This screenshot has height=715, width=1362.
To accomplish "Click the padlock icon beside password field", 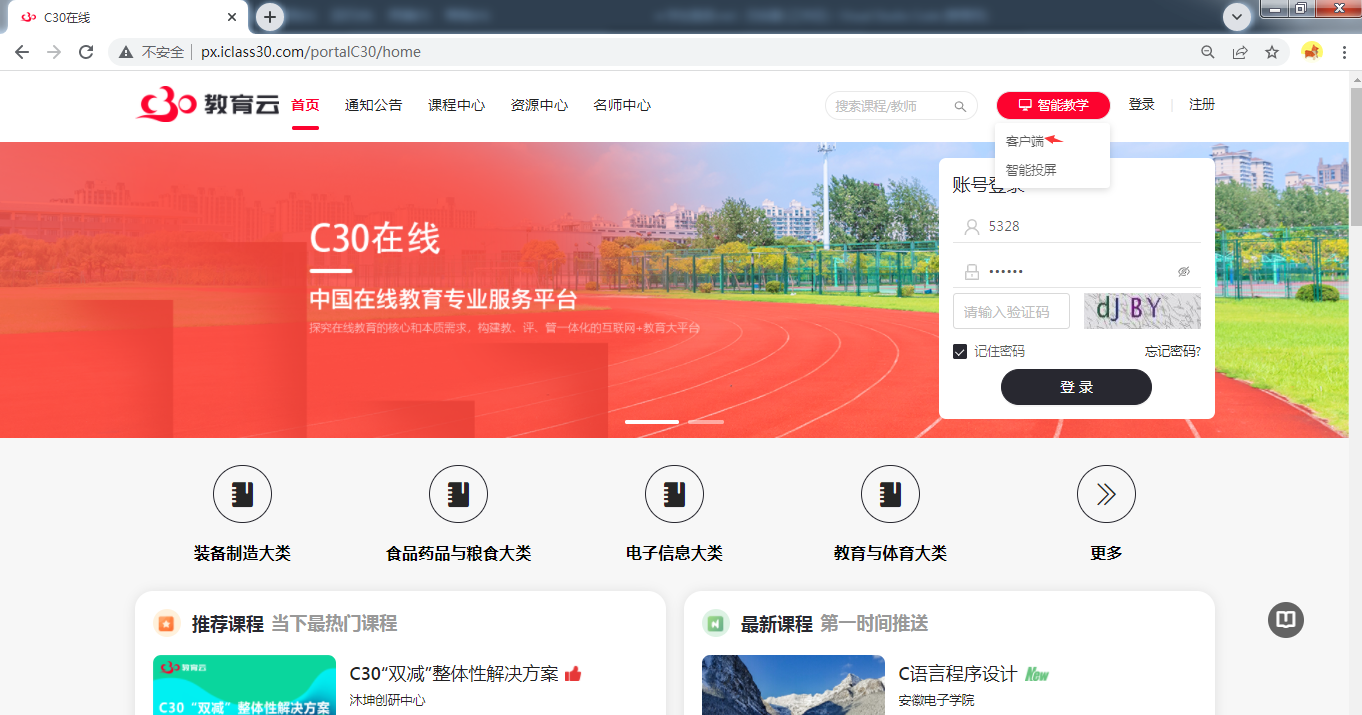I will [971, 271].
